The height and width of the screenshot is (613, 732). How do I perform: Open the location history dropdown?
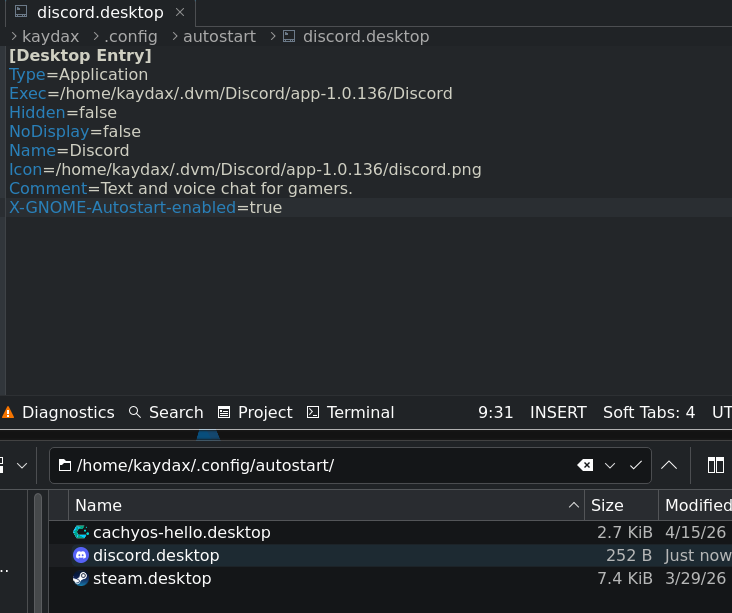pos(610,465)
